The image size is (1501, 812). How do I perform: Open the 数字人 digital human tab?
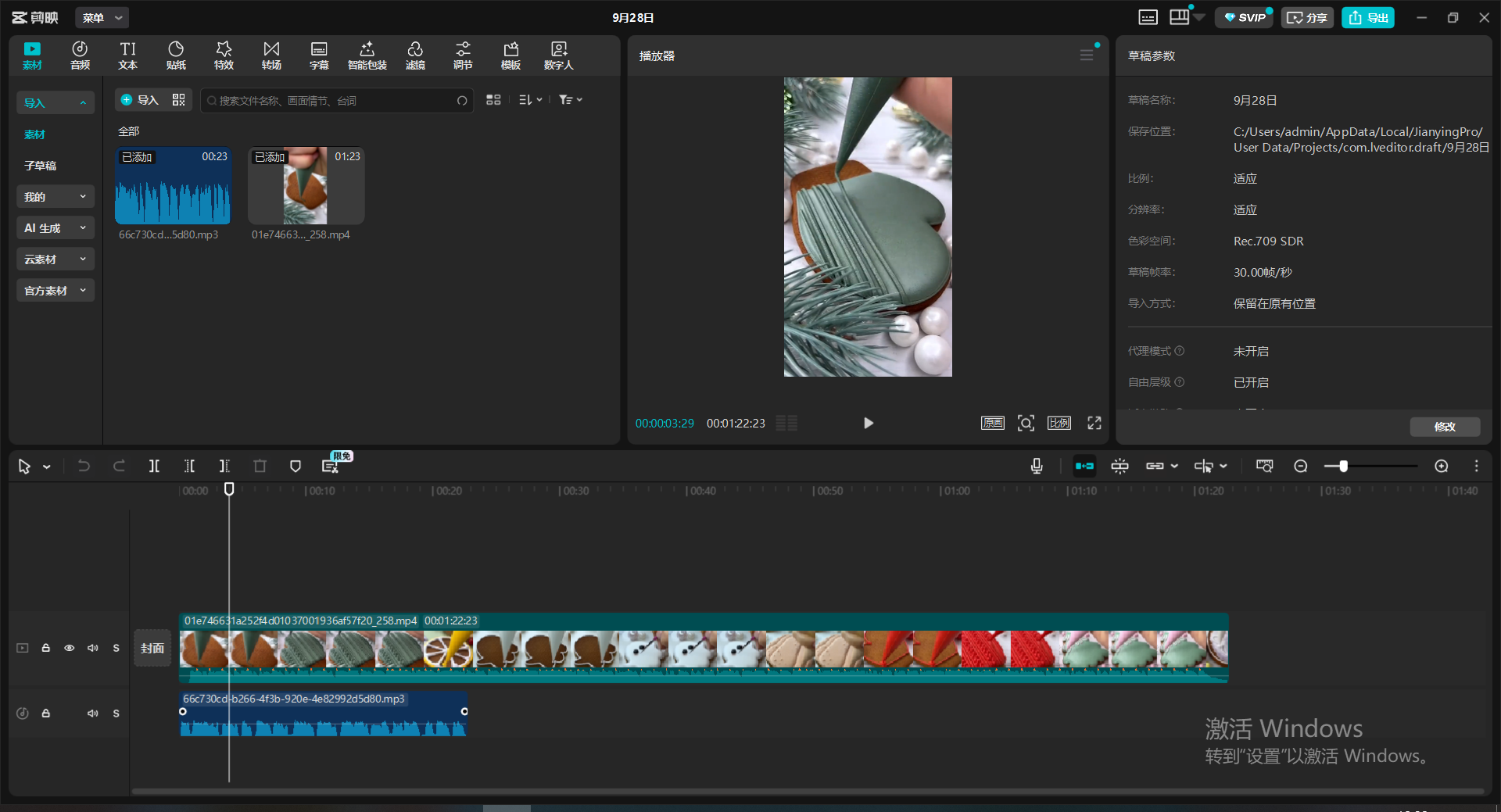click(x=558, y=55)
